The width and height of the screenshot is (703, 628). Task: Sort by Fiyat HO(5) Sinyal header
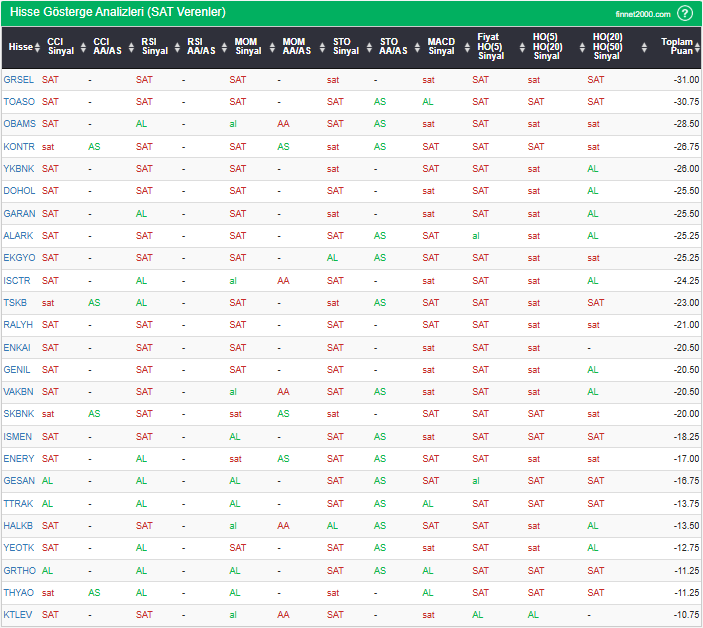click(490, 47)
